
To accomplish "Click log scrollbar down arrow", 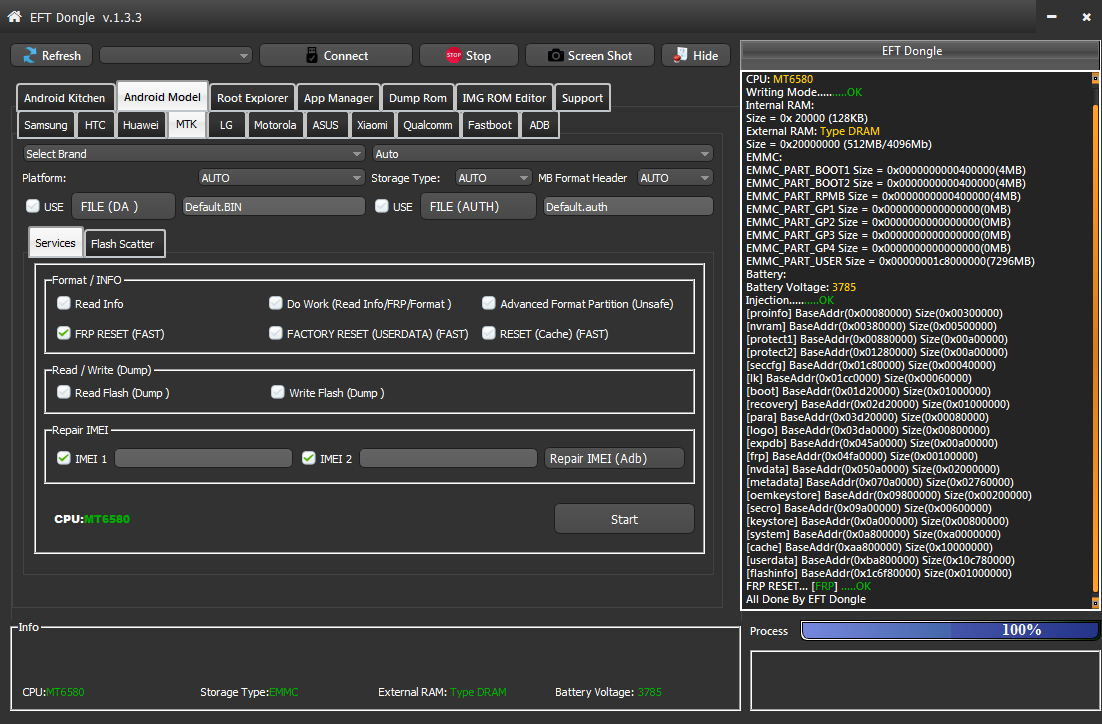I will tap(1095, 602).
